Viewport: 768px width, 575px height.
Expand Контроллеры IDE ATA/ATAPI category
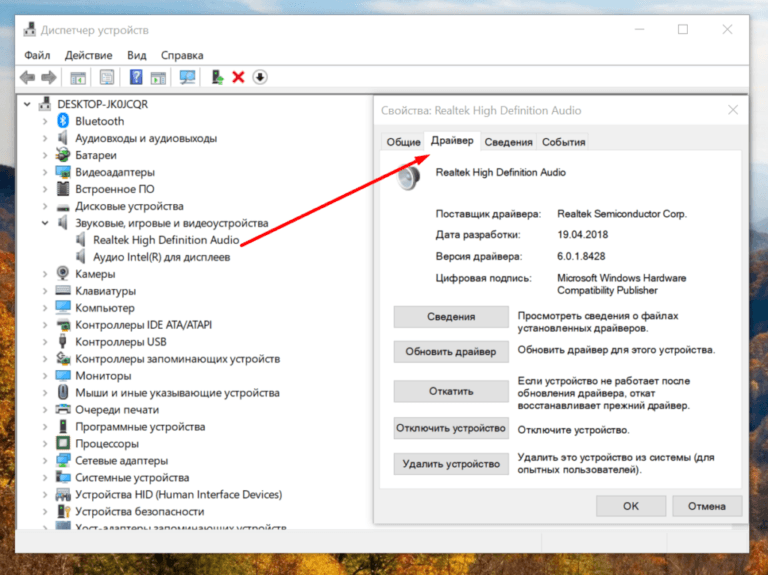pos(45,325)
